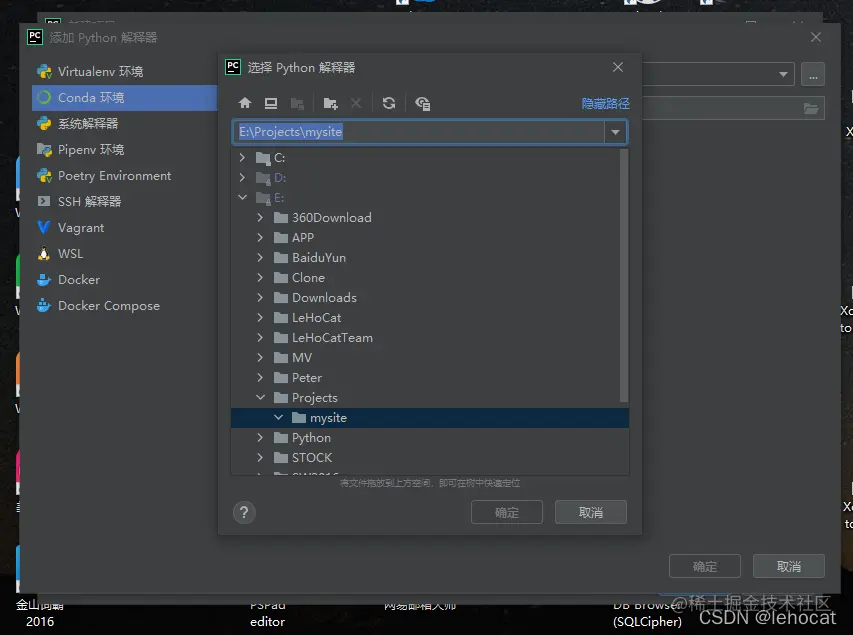This screenshot has width=853, height=635.
Task: Select Vagrant in sidebar
Action: [125, 227]
